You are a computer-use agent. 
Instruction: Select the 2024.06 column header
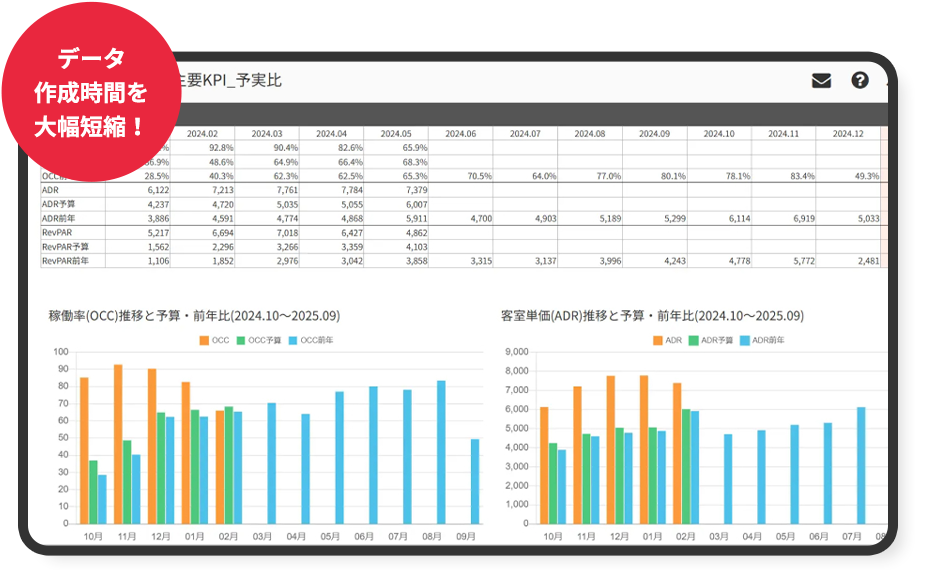[461, 134]
